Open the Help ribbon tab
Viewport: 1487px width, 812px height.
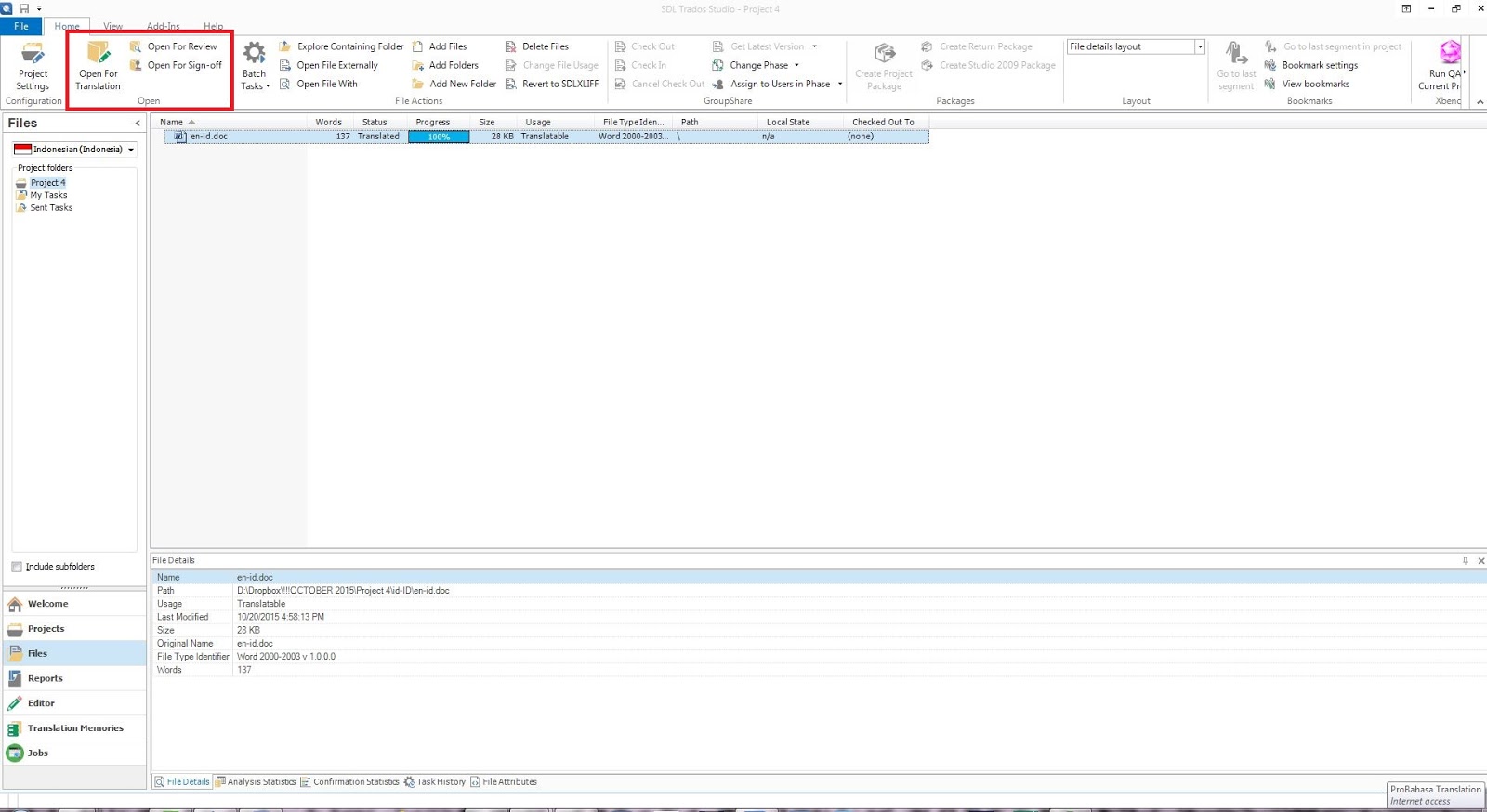pos(214,26)
